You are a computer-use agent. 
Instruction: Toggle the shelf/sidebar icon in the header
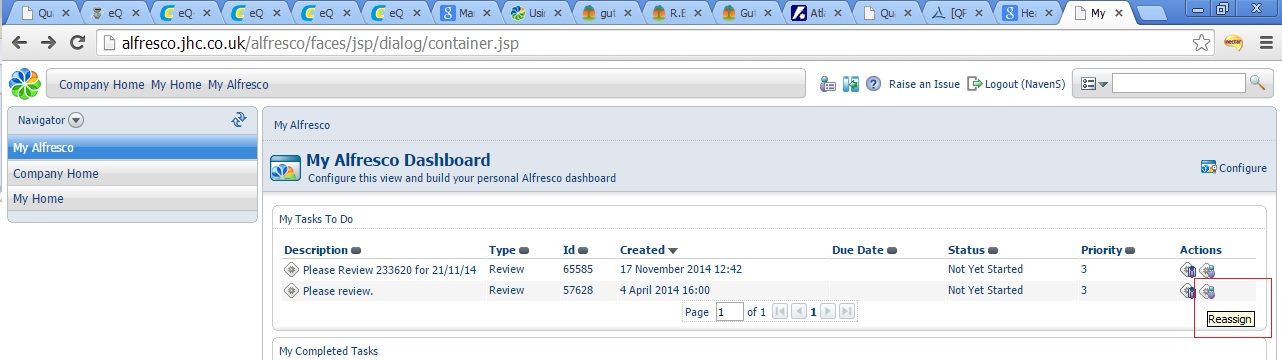pos(850,84)
